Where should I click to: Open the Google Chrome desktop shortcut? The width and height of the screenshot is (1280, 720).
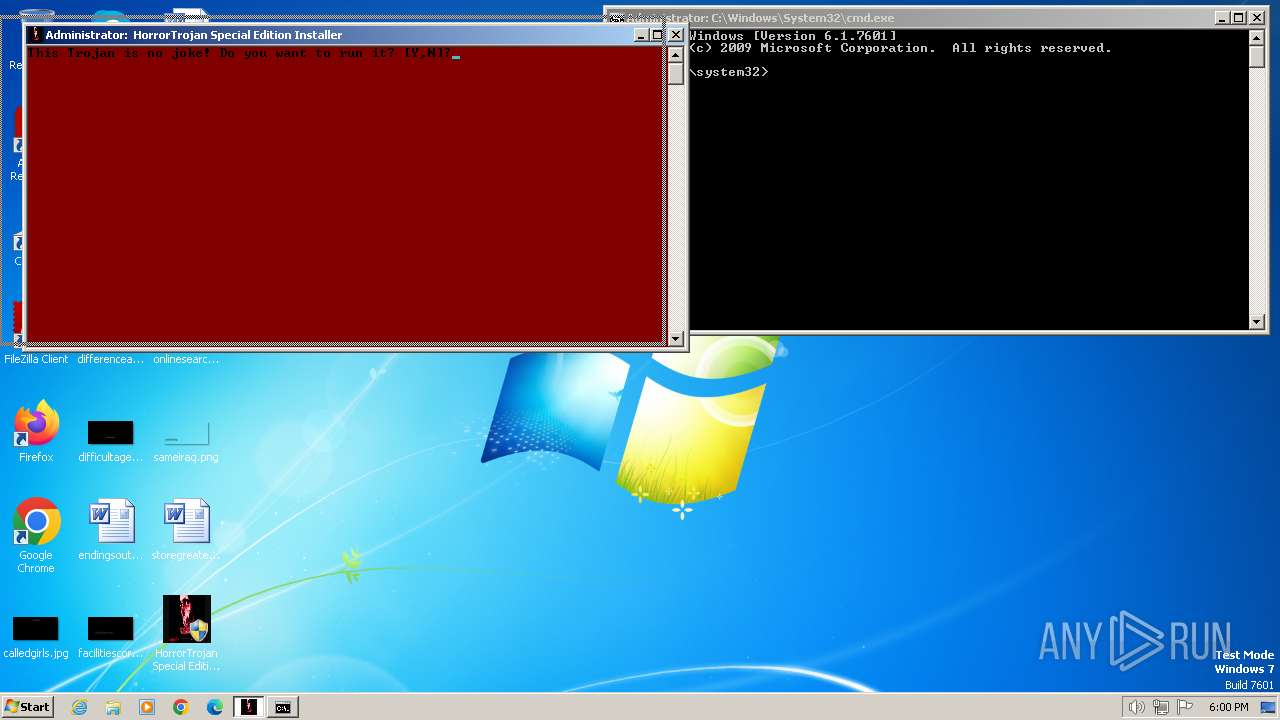[36, 535]
